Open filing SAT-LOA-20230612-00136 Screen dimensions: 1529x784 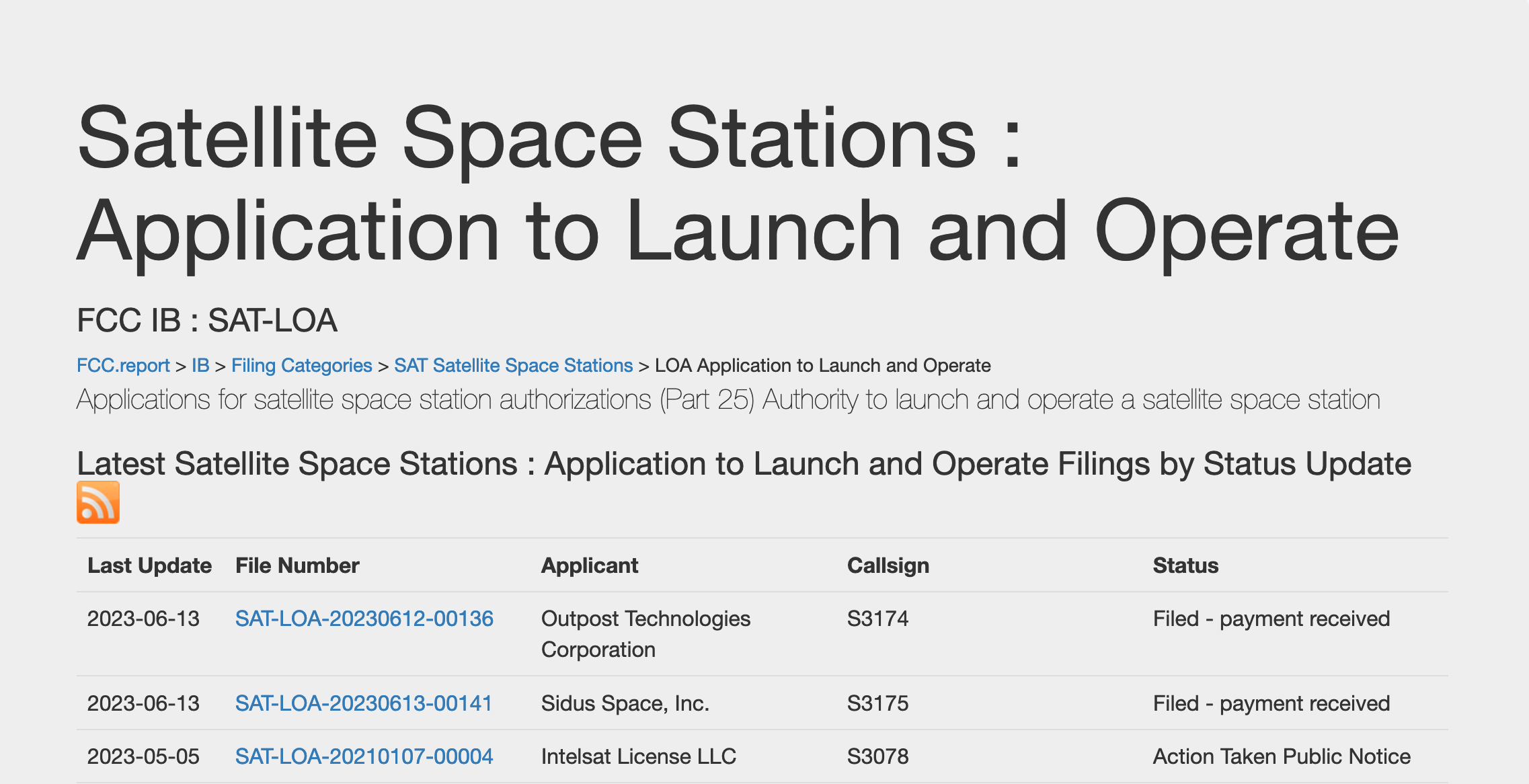tap(364, 619)
